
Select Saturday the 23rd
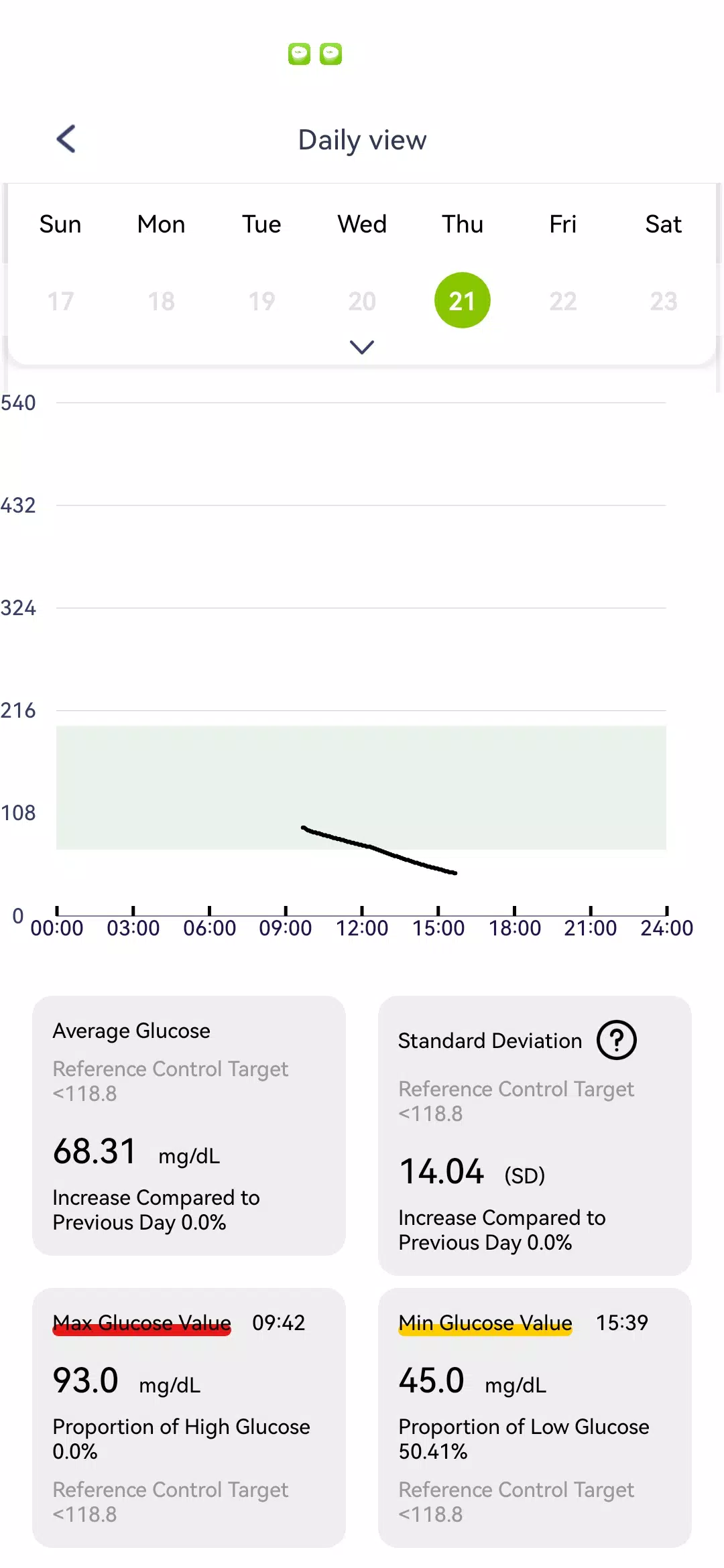coord(664,301)
